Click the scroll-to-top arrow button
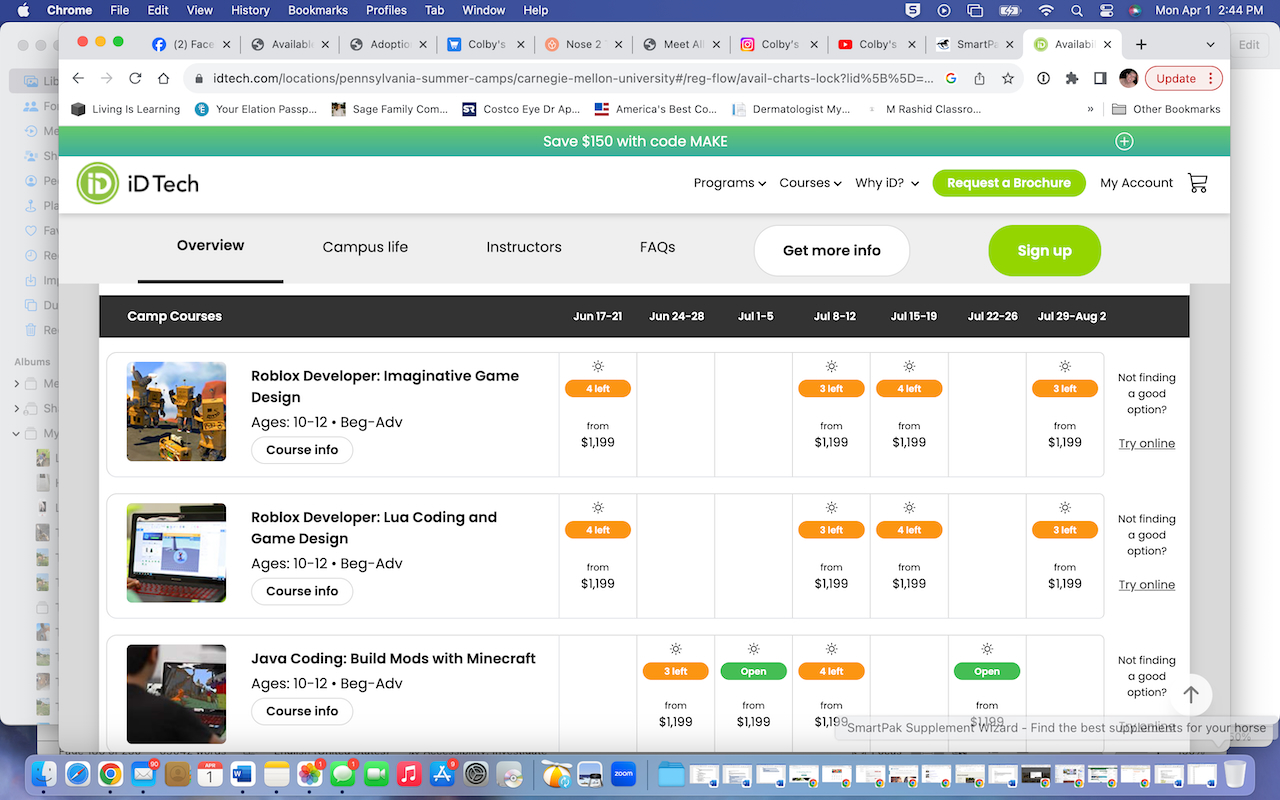The height and width of the screenshot is (800, 1280). click(1190, 694)
